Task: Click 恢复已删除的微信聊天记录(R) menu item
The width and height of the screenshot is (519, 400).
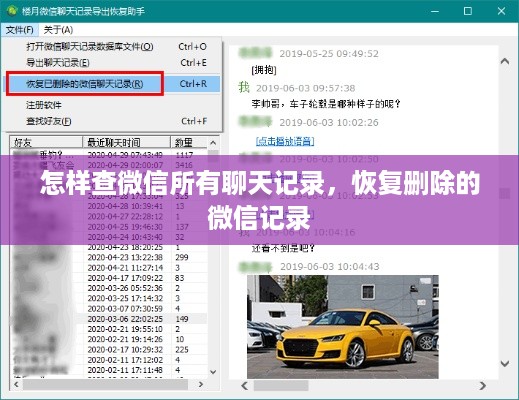Action: [113, 84]
